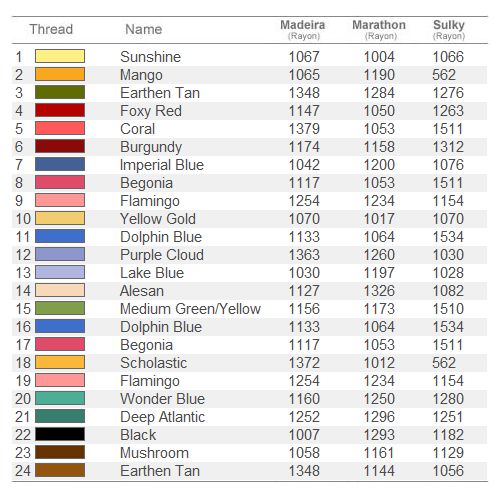The width and height of the screenshot is (500, 492).
Task: Click the Foxy Red color swatch
Action: [60, 110]
